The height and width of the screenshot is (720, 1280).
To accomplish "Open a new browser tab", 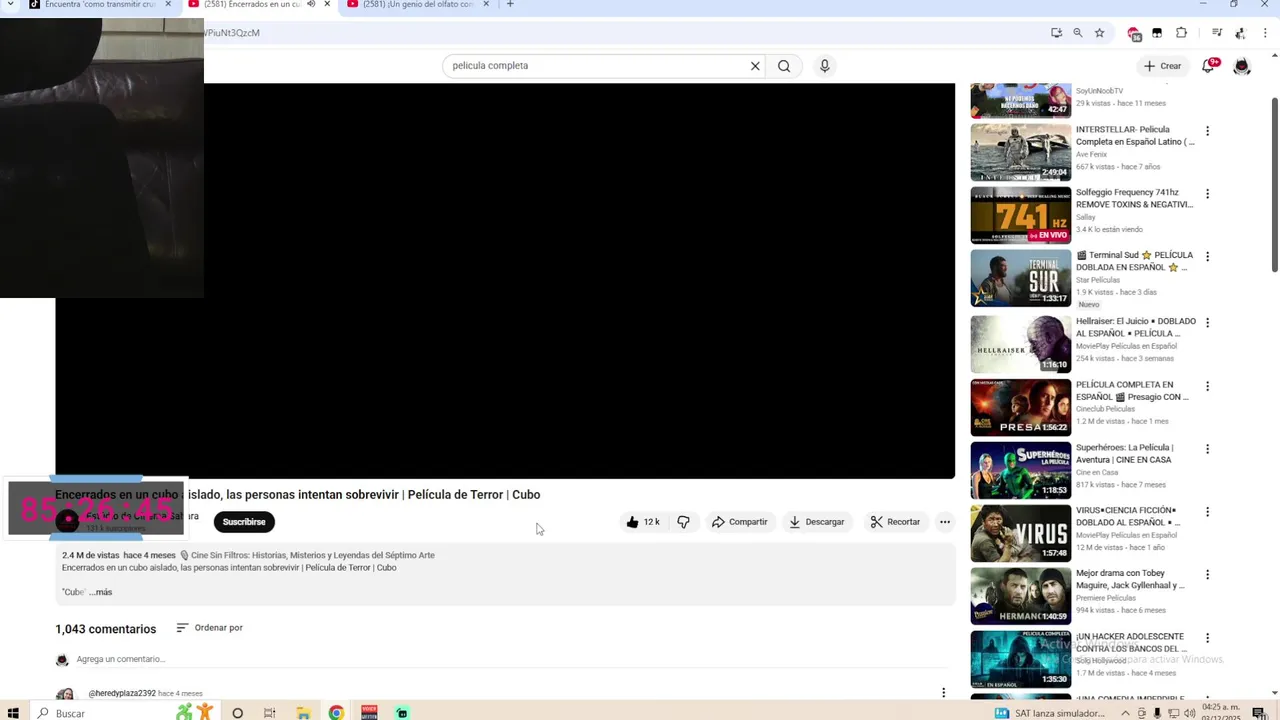I will (x=510, y=4).
